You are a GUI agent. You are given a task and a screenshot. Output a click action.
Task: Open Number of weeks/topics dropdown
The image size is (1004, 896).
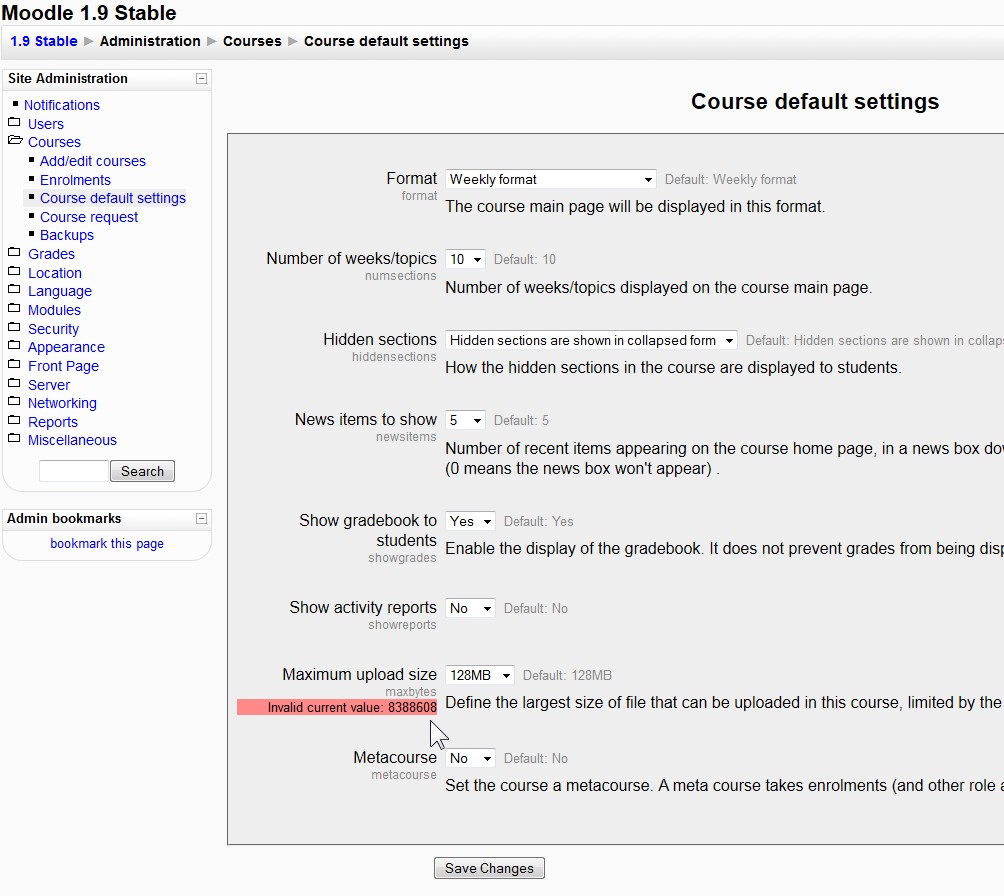click(x=465, y=259)
